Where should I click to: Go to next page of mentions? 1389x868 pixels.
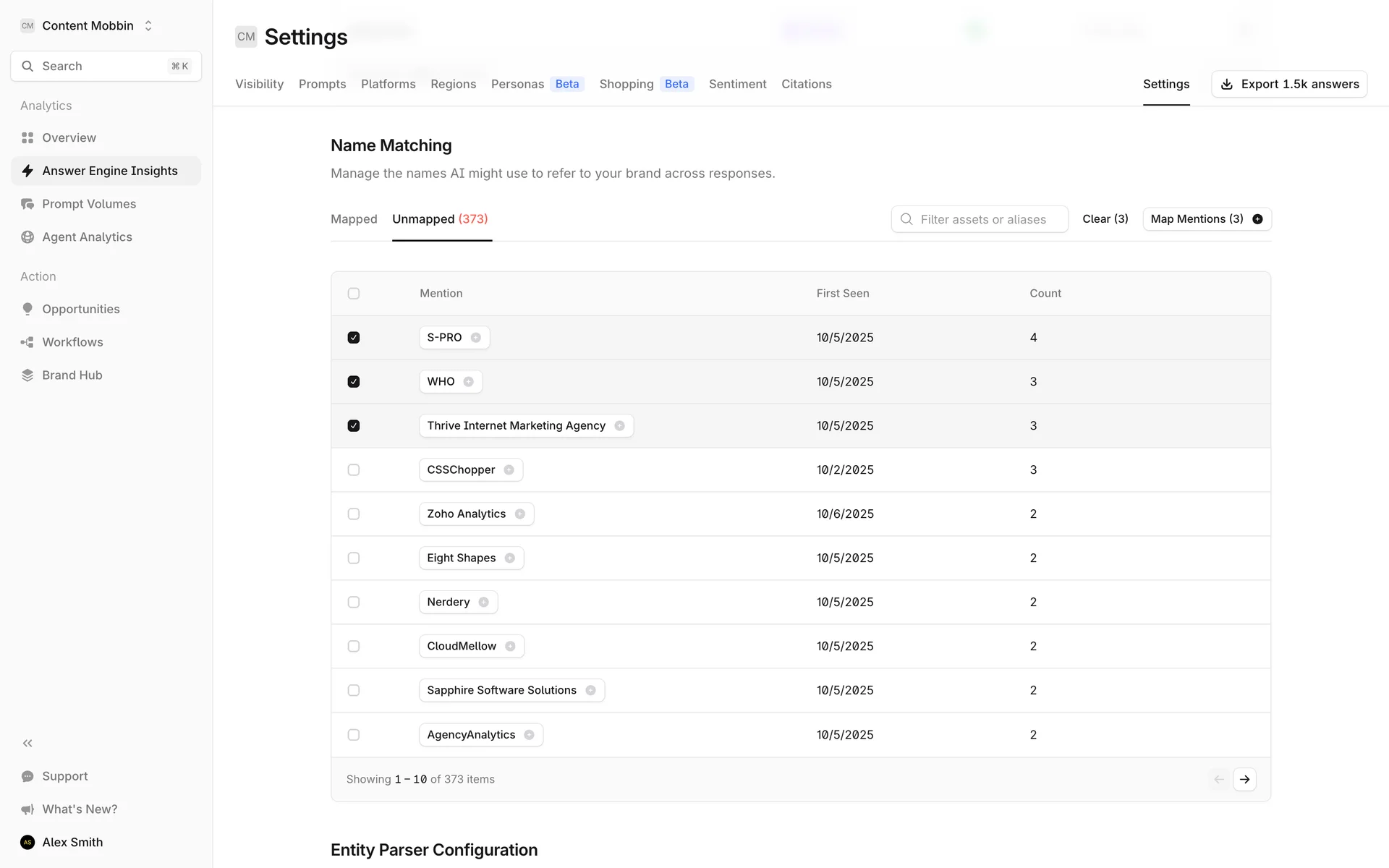pyautogui.click(x=1244, y=779)
